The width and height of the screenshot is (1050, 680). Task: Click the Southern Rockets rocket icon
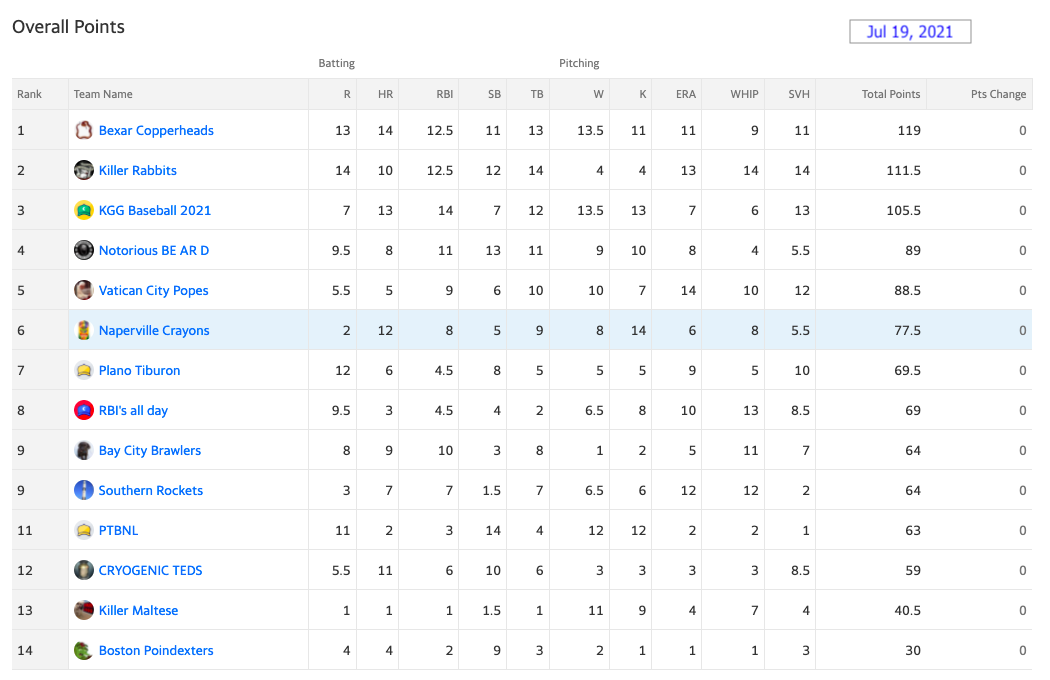84,490
